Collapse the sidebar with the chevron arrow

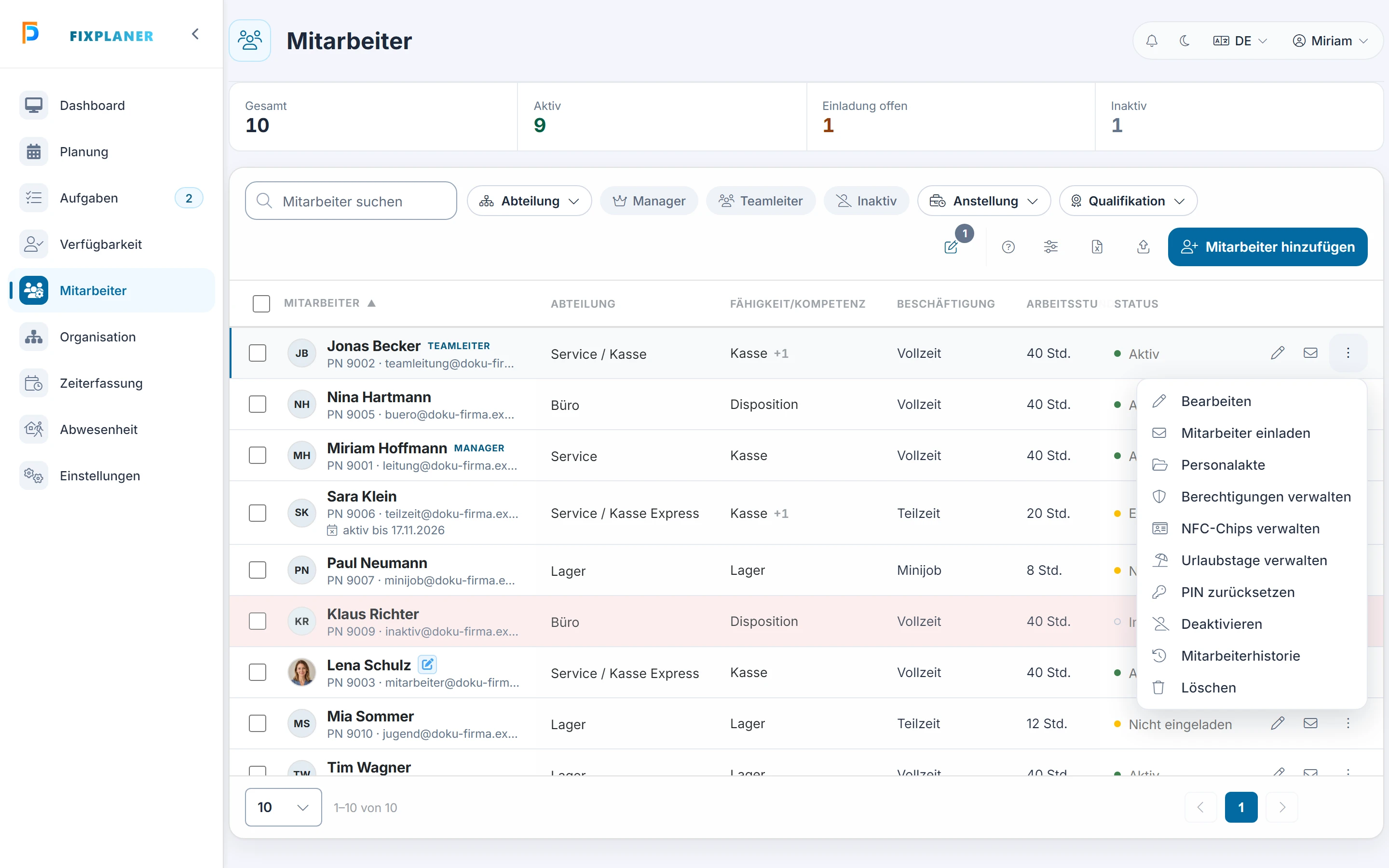[x=195, y=34]
